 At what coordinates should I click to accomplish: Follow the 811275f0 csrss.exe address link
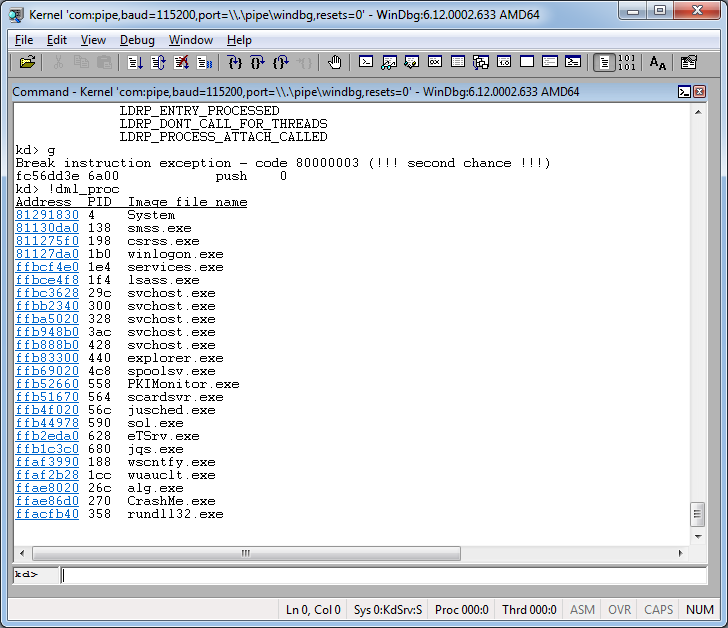pos(47,241)
